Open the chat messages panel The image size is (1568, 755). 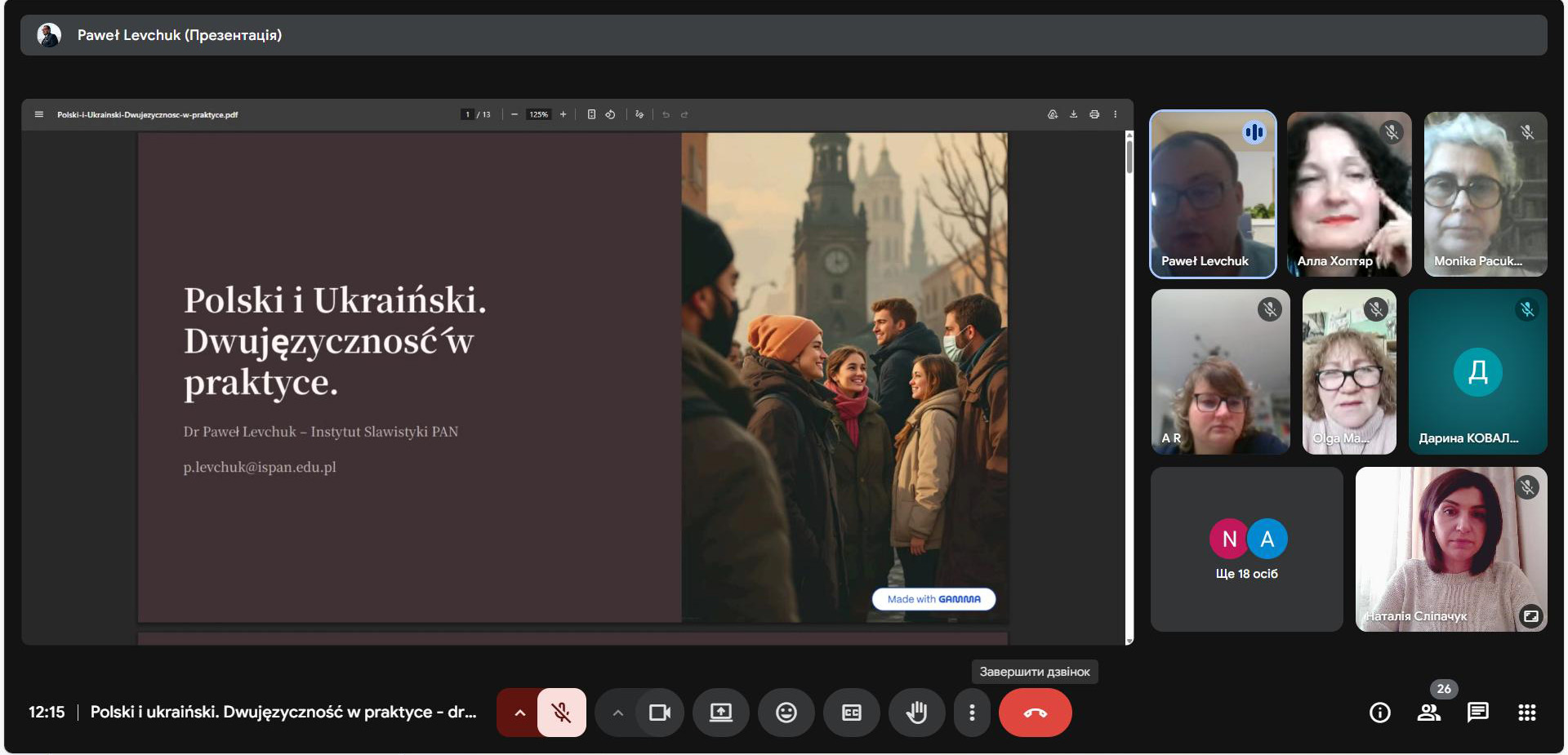coord(1477,713)
